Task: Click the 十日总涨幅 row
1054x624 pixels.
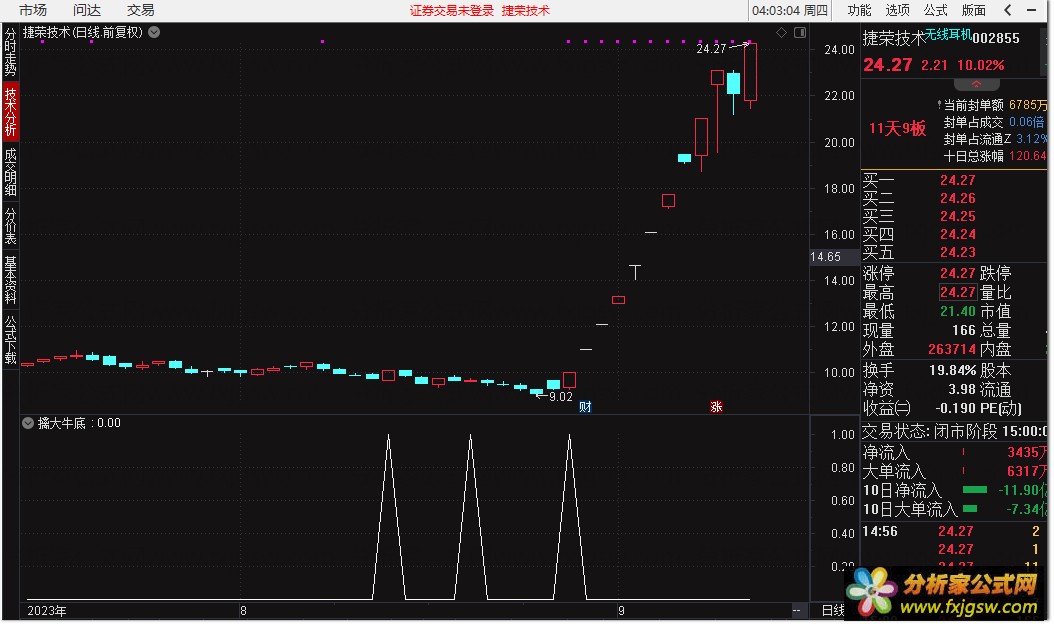Action: (x=995, y=156)
